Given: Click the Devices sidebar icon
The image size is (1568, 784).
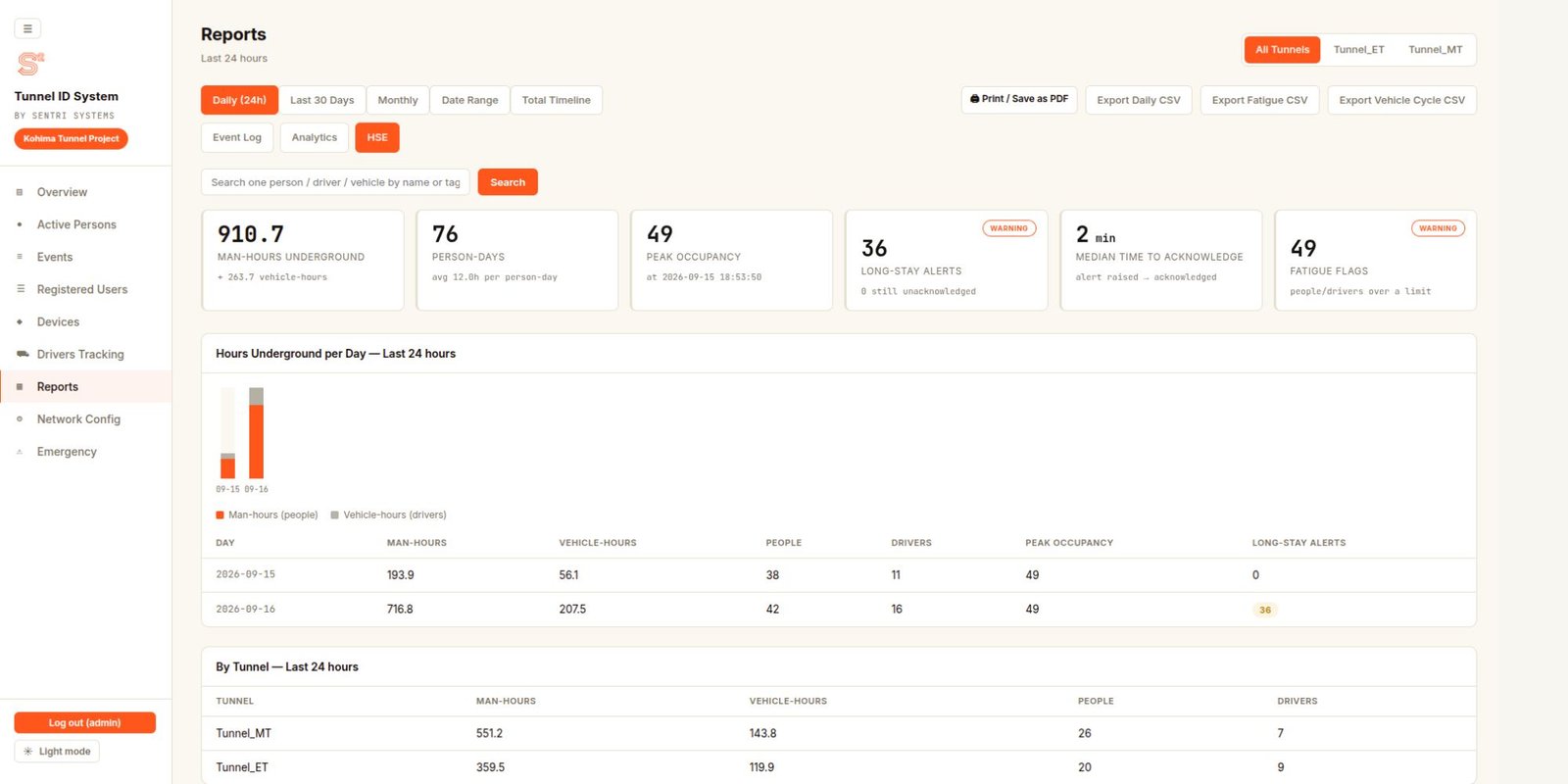Looking at the screenshot, I should click(20, 321).
